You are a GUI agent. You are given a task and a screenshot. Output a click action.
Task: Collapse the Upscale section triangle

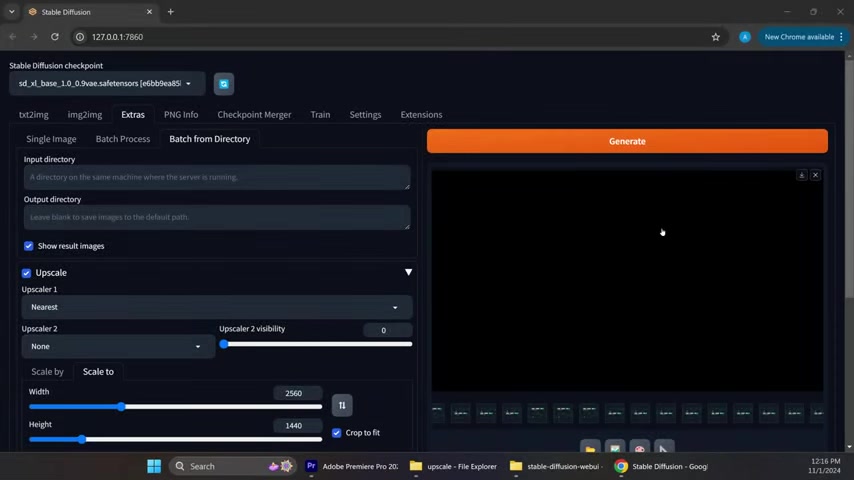point(408,272)
